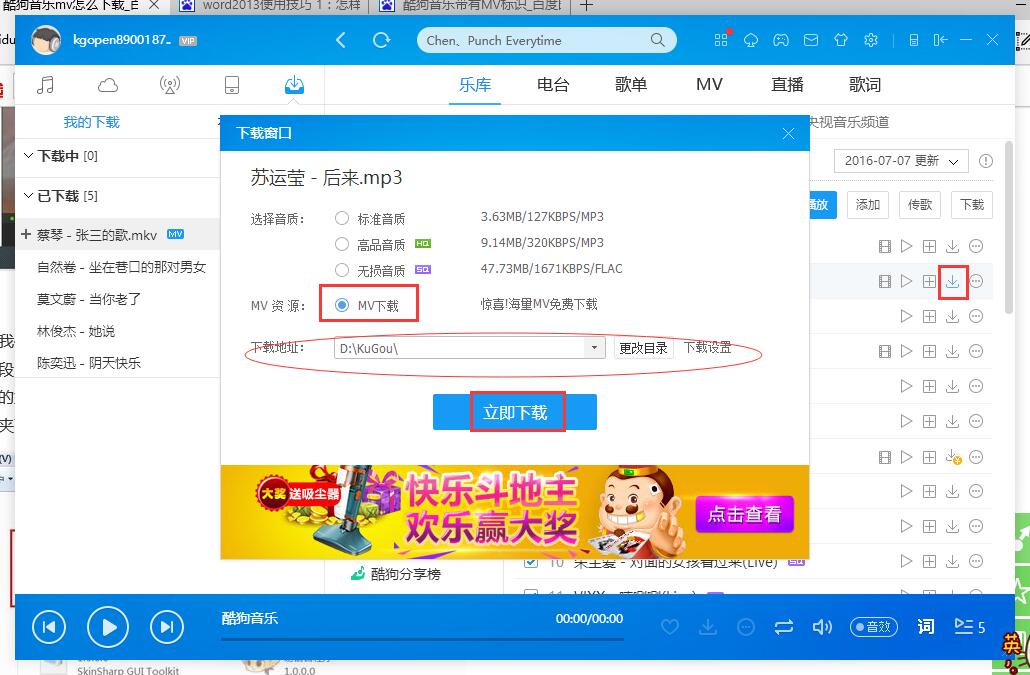Viewport: 1030px width, 675px height.
Task: Collapse the 已下载 [5] section
Action: [x=28, y=196]
